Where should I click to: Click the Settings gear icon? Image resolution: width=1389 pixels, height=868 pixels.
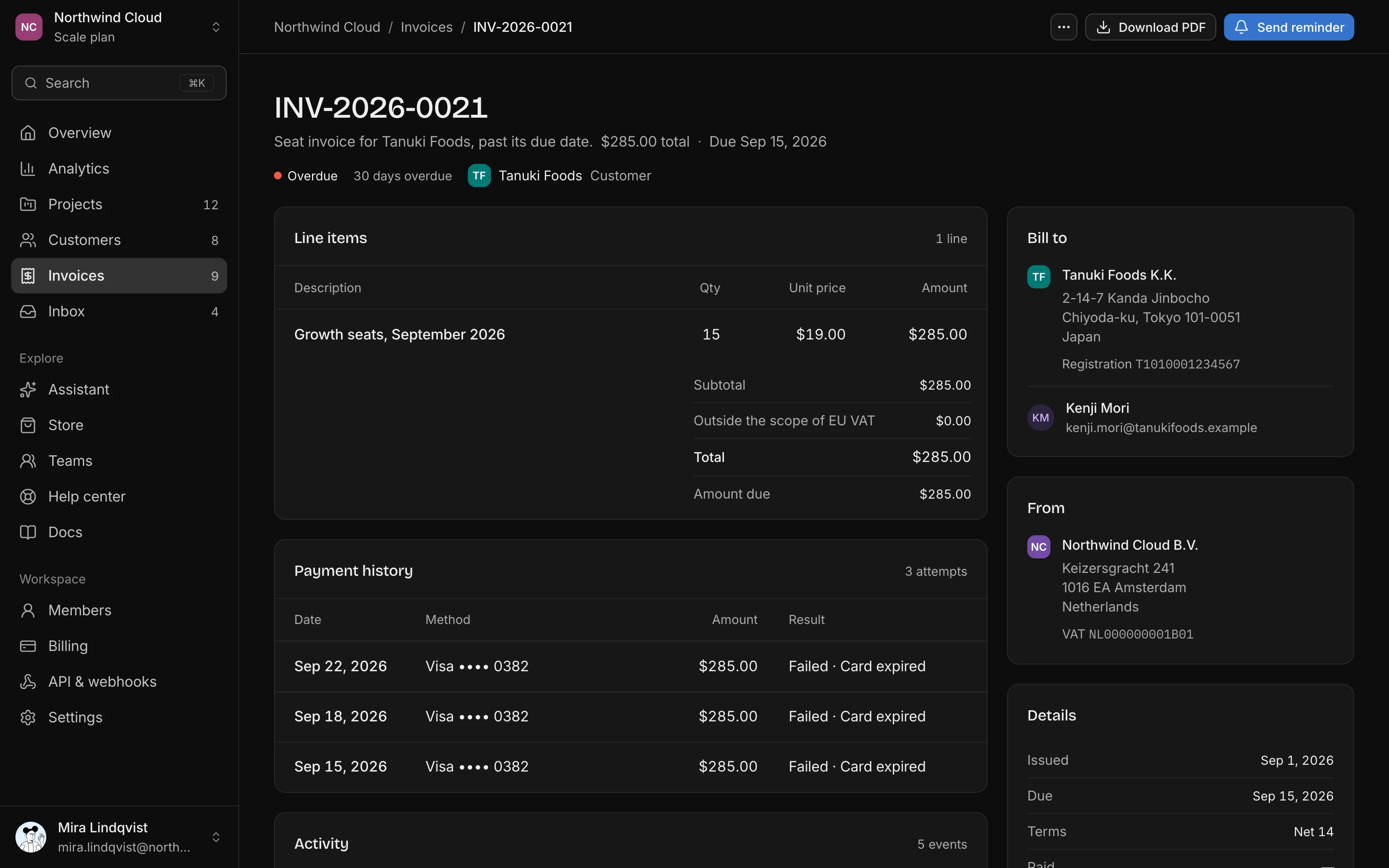coord(27,717)
